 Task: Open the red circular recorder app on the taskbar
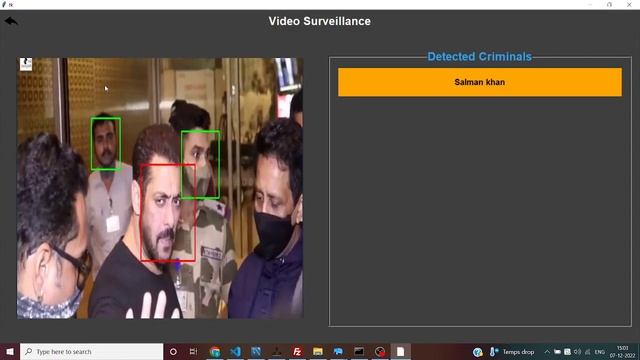pos(380,351)
